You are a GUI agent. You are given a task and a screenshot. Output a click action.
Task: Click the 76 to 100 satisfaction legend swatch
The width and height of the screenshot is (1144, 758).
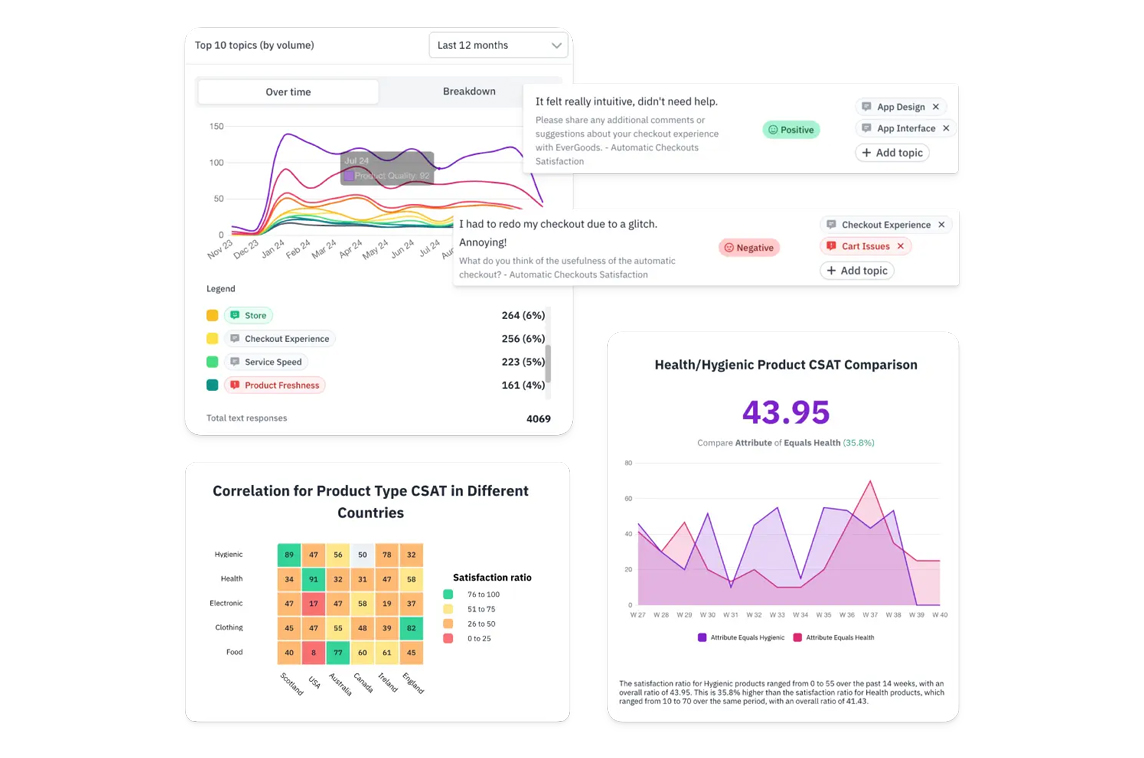448,595
